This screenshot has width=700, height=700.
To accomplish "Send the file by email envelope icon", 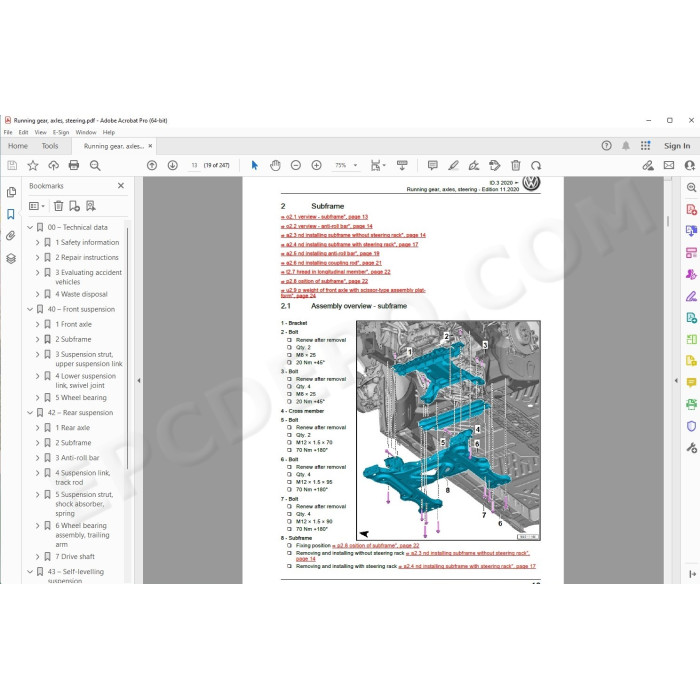I will (669, 166).
